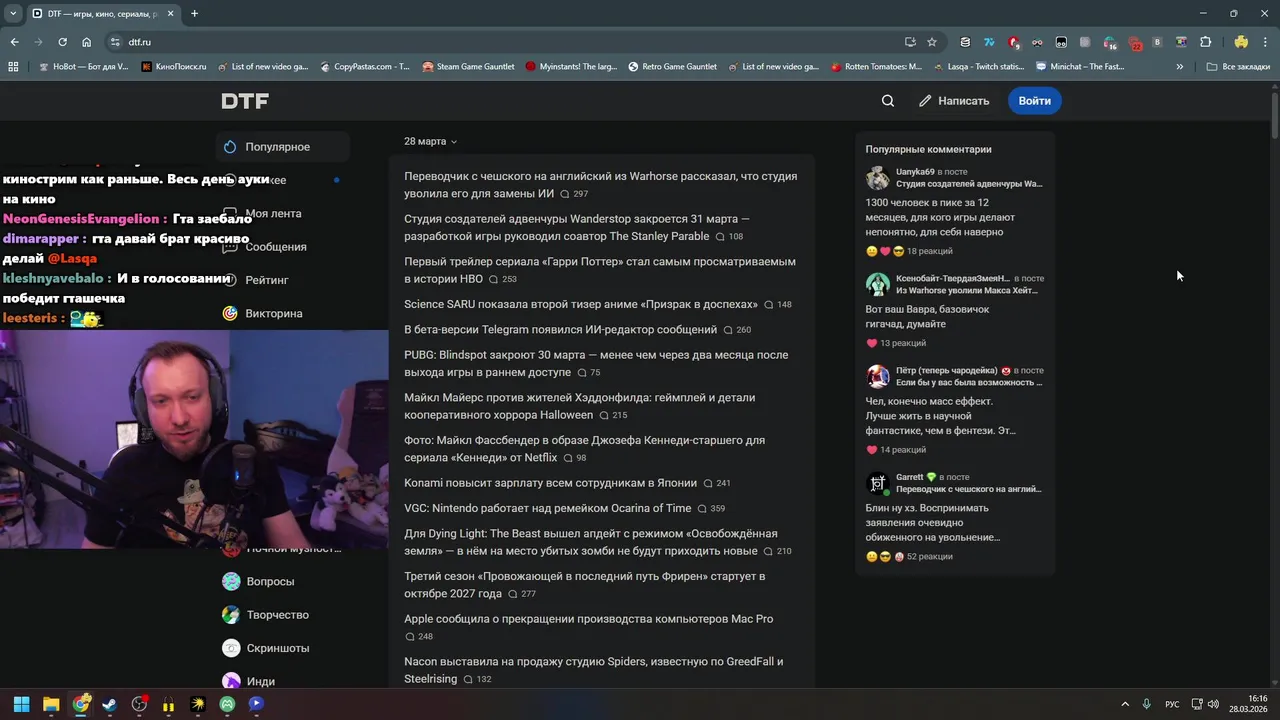Screen dimensions: 1280x720
Task: Open the Windows Start menu
Action: pos(21,704)
